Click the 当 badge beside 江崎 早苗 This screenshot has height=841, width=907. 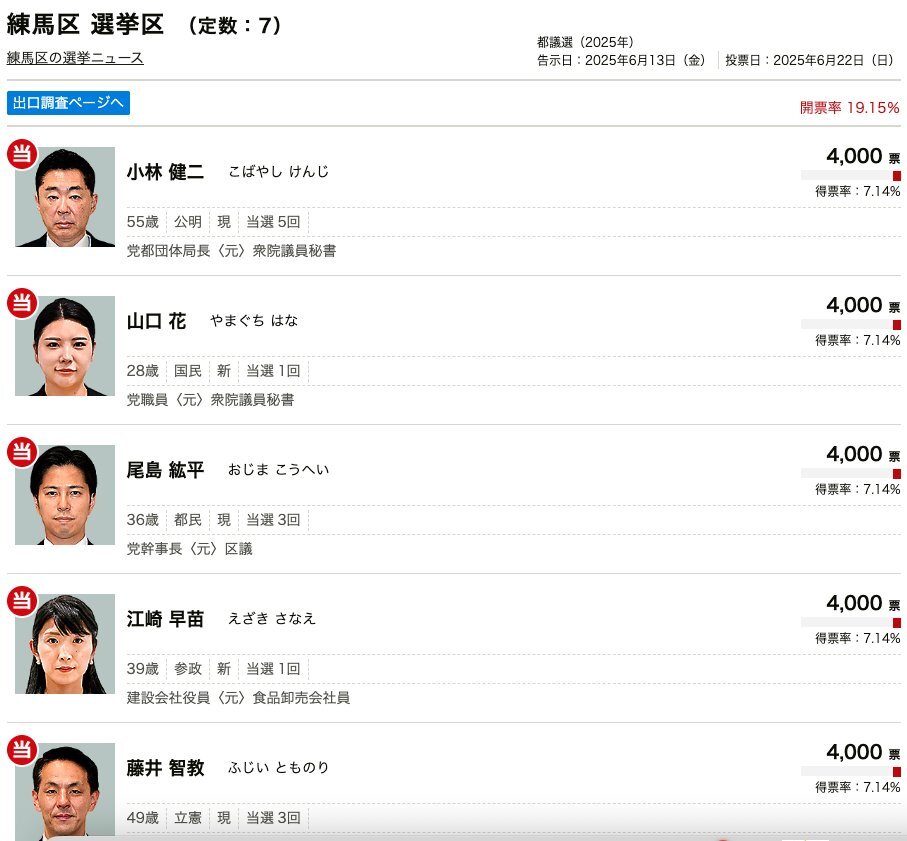(21, 601)
